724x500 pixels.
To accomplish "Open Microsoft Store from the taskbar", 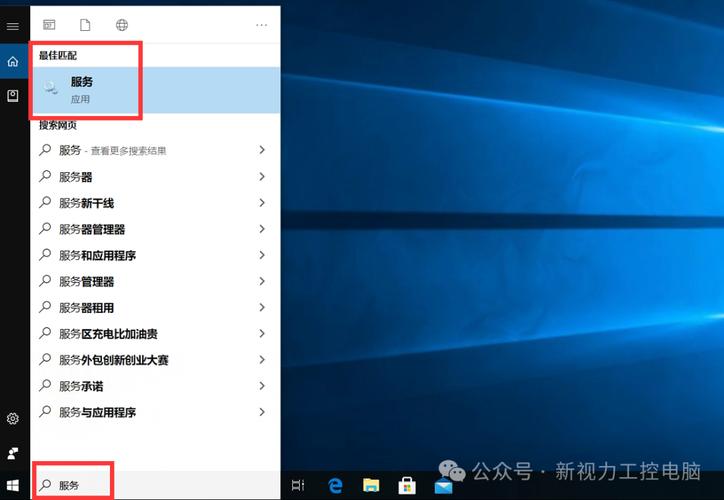I will click(407, 485).
